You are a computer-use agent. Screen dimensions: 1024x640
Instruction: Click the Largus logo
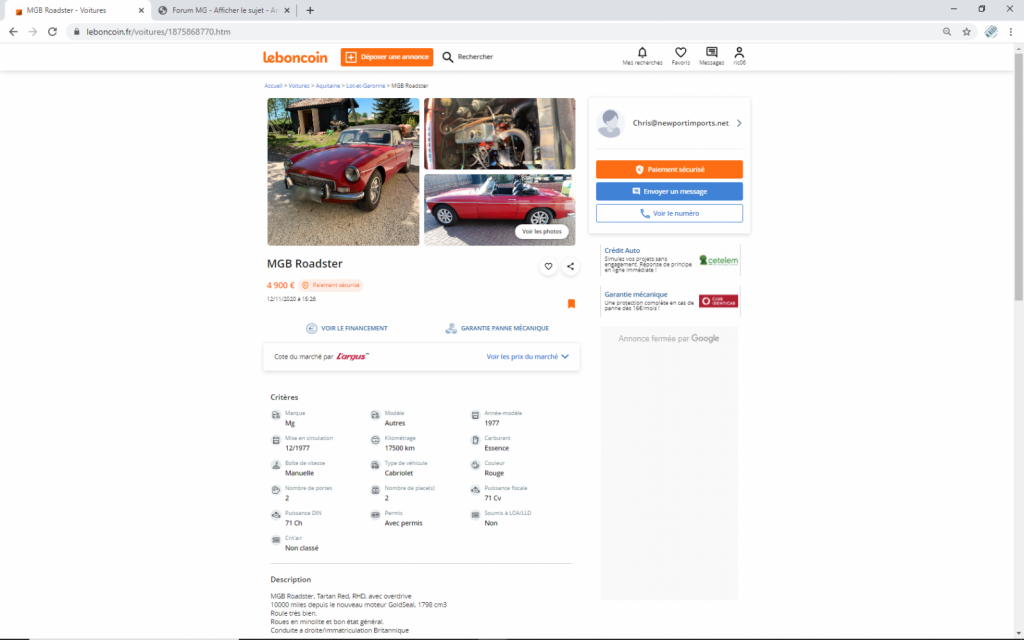[x=353, y=357]
